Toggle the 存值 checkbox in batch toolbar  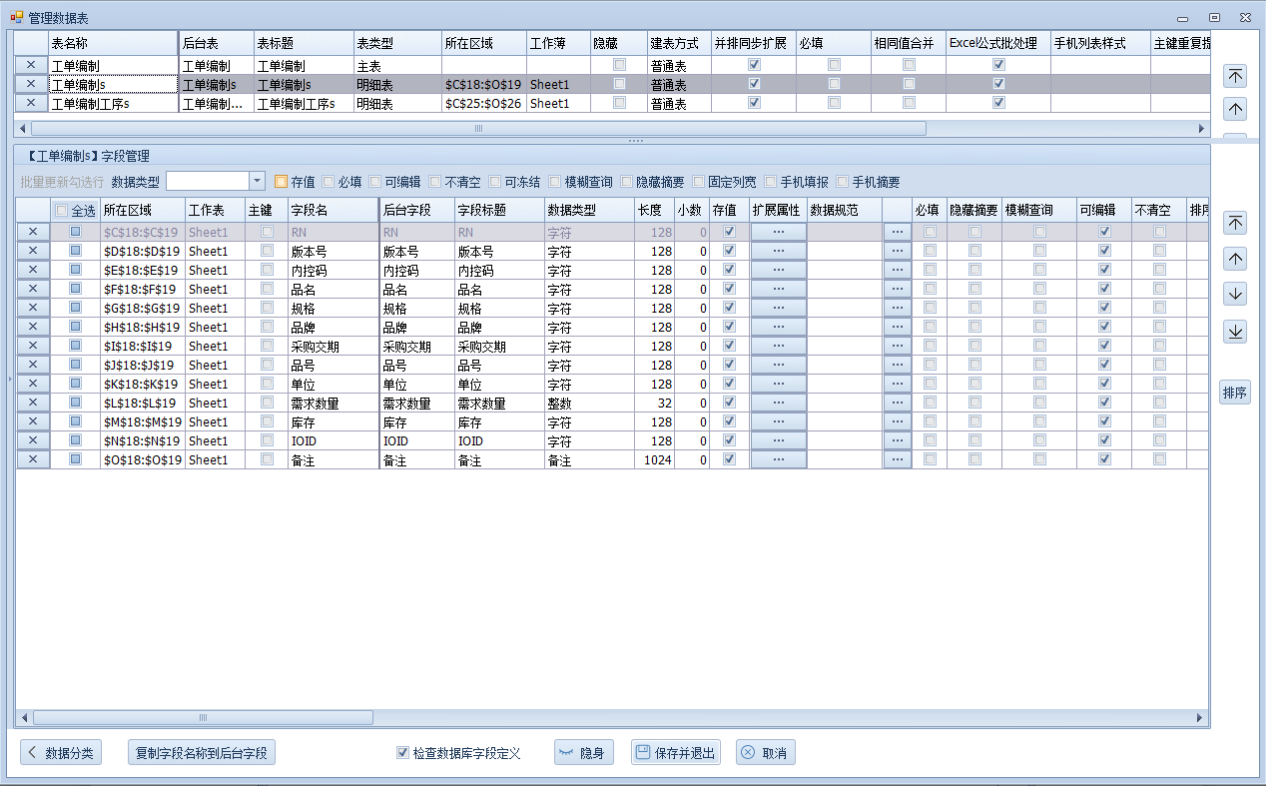point(281,182)
